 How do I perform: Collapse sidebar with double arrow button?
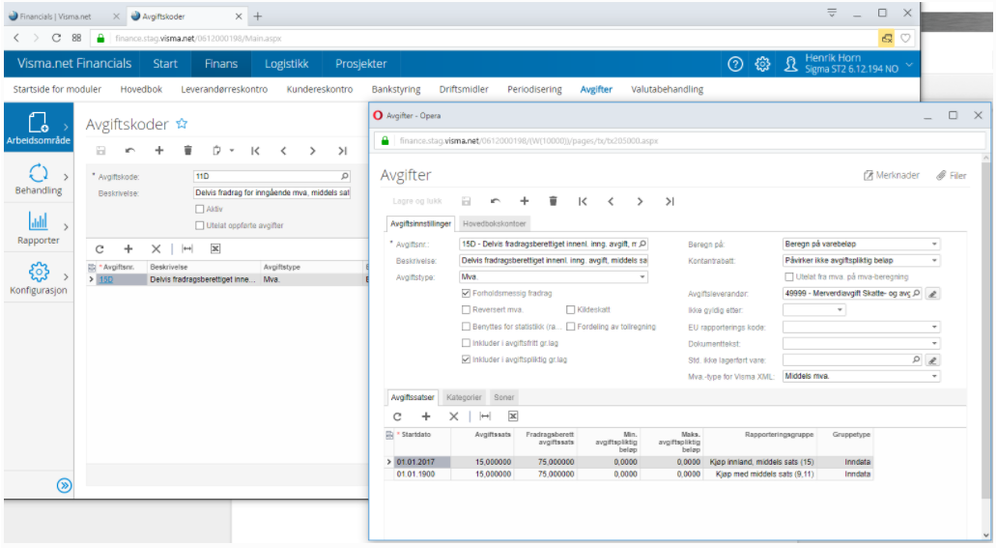point(64,486)
